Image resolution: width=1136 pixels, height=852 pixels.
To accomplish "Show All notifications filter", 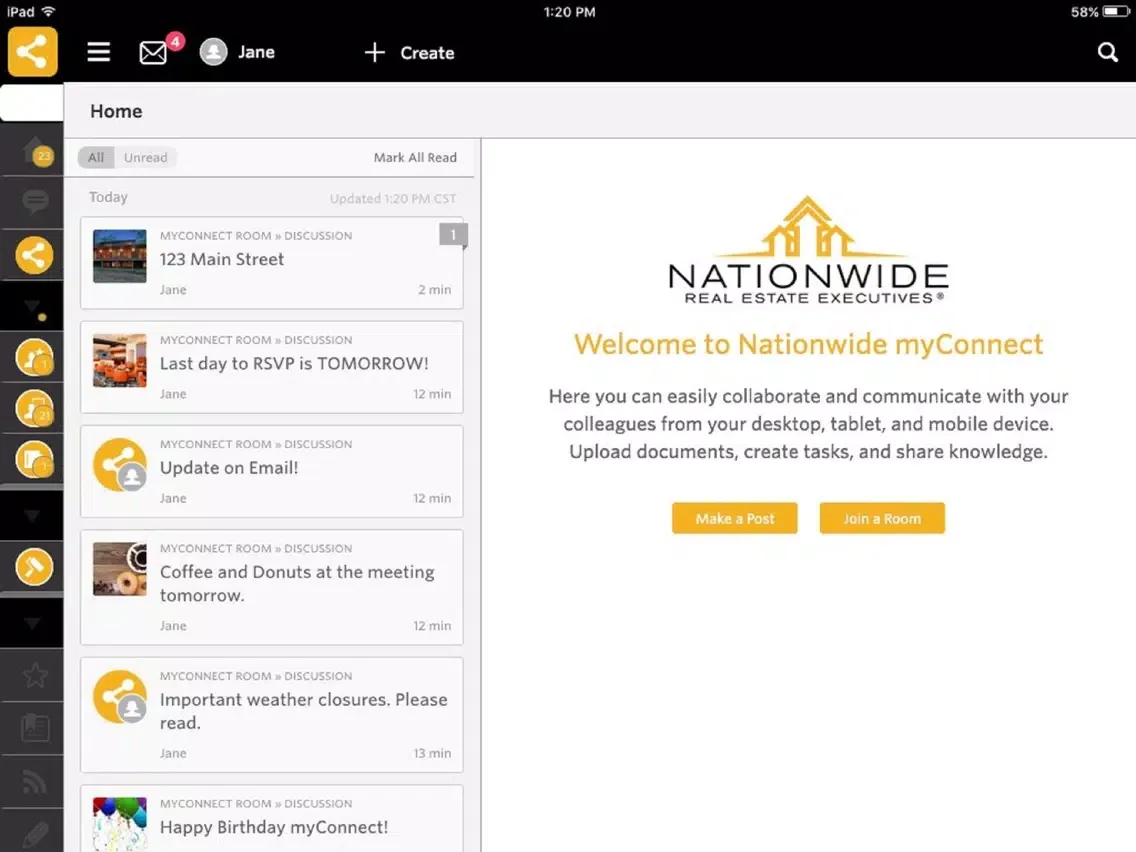I will (x=96, y=157).
